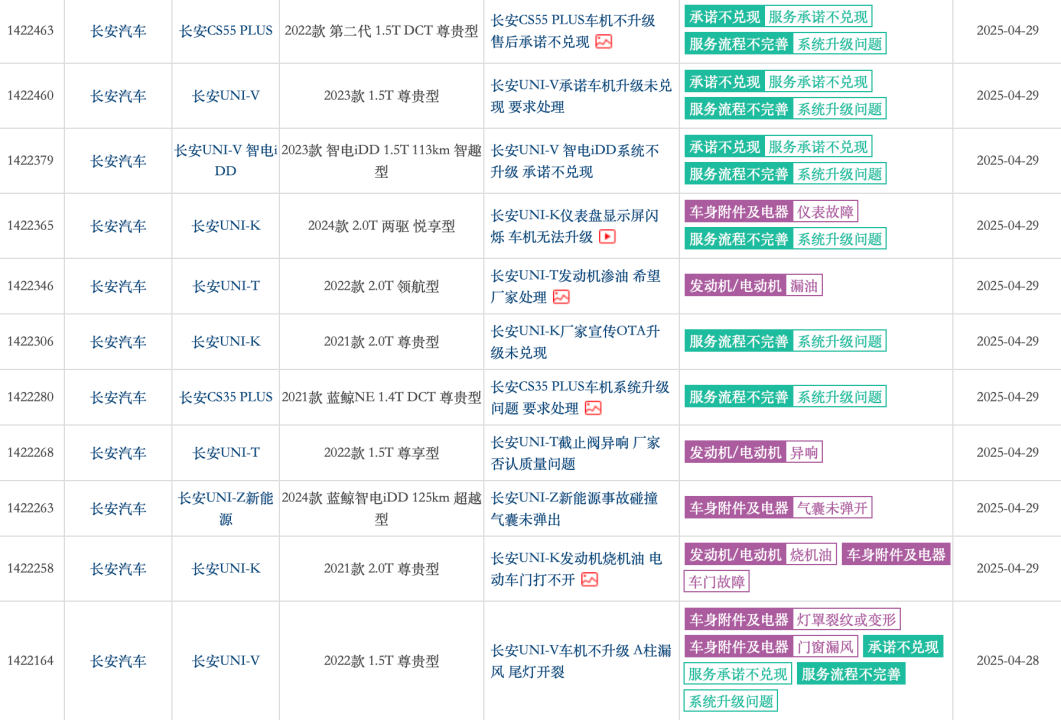Open complaint 长安UNI-V车机不升级 A柱漏风 尾灯开裂
The width and height of the screenshot is (1061, 720).
581,661
